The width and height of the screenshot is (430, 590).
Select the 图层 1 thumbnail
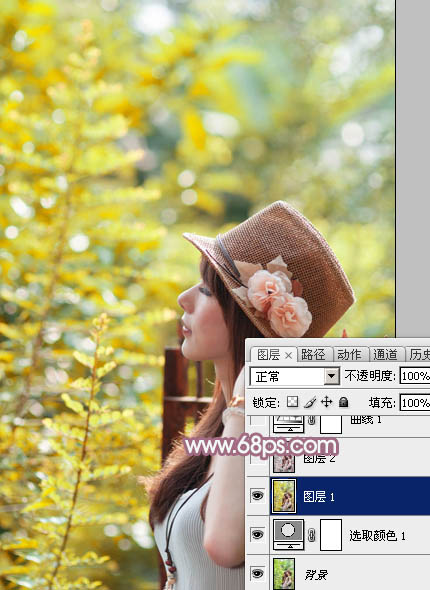(283, 496)
